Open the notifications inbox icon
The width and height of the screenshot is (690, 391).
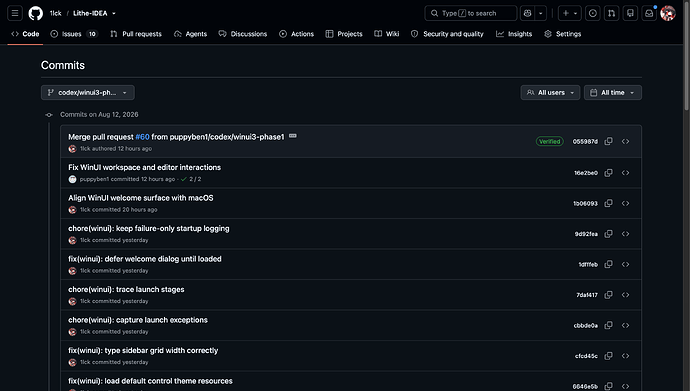click(x=649, y=13)
